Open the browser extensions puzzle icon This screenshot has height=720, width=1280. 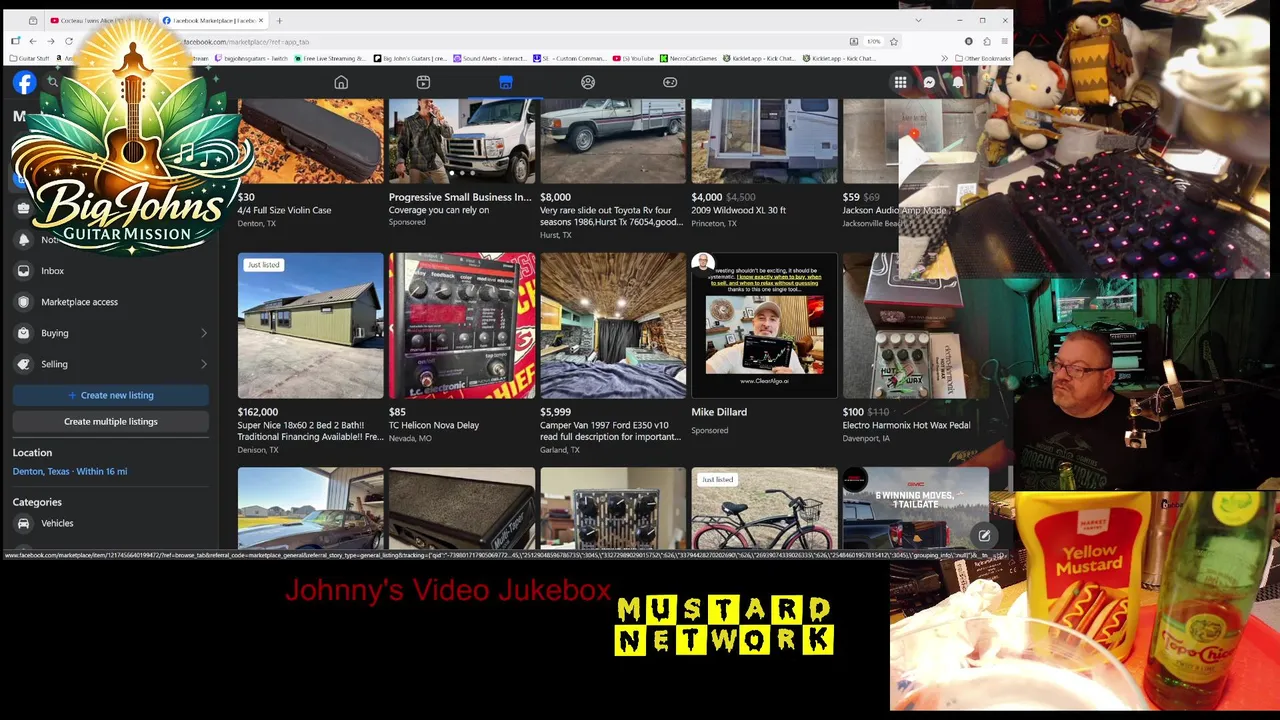(986, 41)
